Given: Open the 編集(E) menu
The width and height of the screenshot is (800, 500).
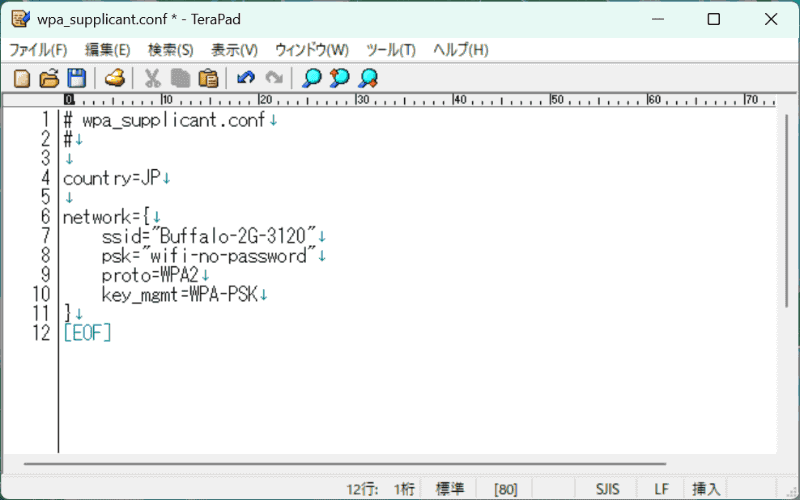Looking at the screenshot, I should pyautogui.click(x=108, y=50).
